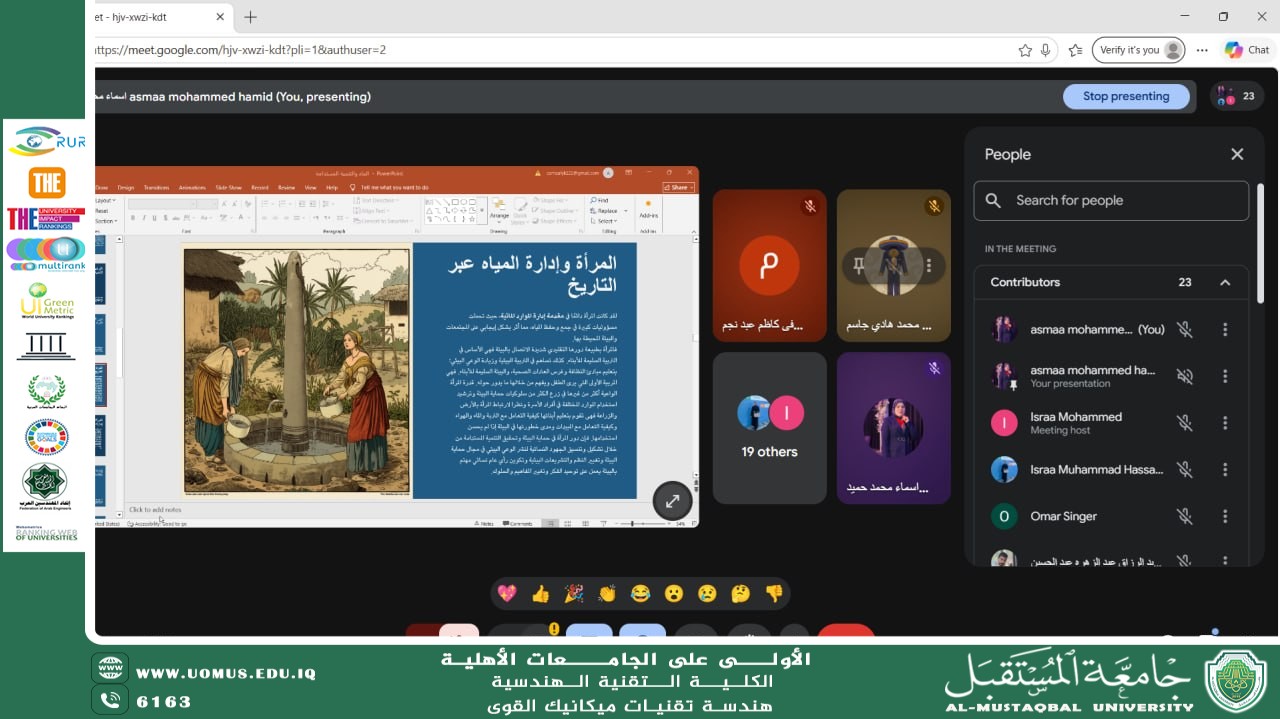This screenshot has height=719, width=1280.
Task: Collapse the Contributors list
Action: pyautogui.click(x=1225, y=282)
